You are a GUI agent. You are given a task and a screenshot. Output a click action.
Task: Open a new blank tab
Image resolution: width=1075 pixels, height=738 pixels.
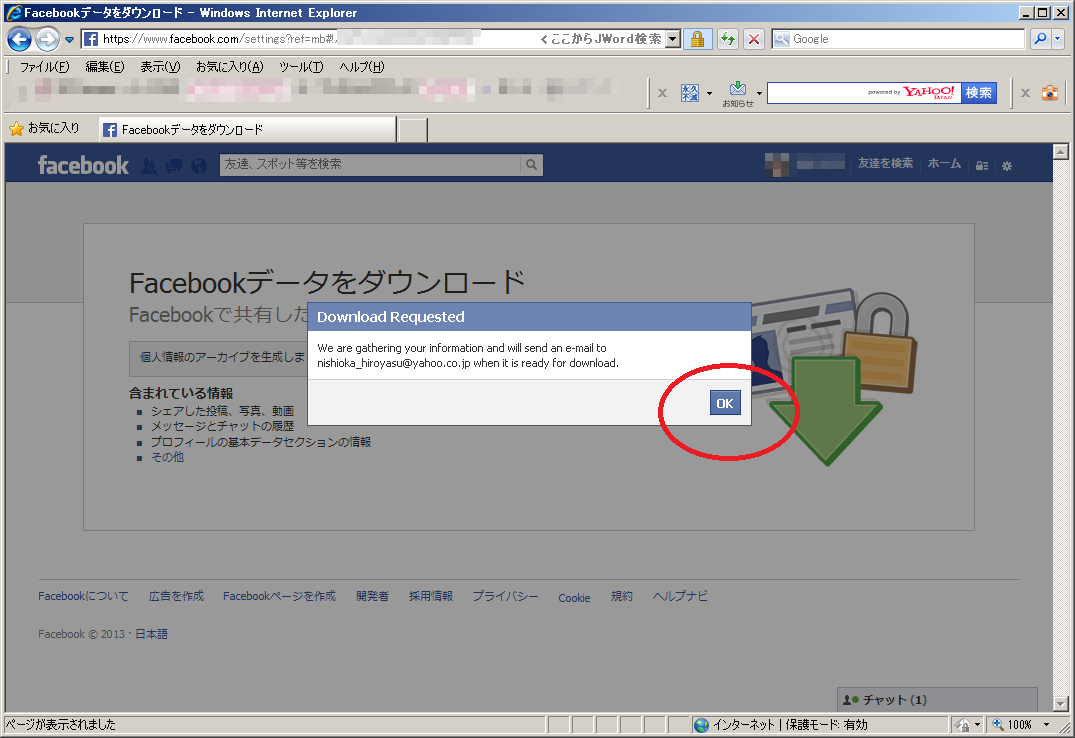(x=413, y=130)
